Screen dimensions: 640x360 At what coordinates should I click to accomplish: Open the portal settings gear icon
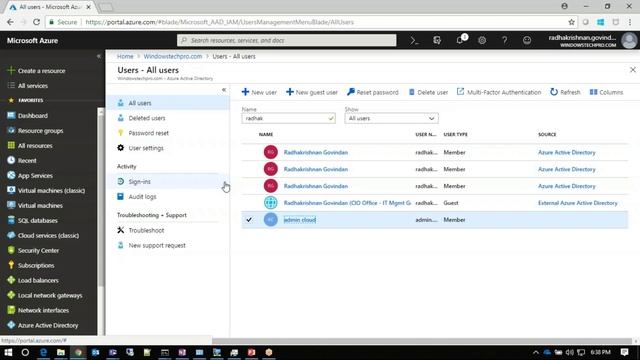pyautogui.click(x=482, y=40)
